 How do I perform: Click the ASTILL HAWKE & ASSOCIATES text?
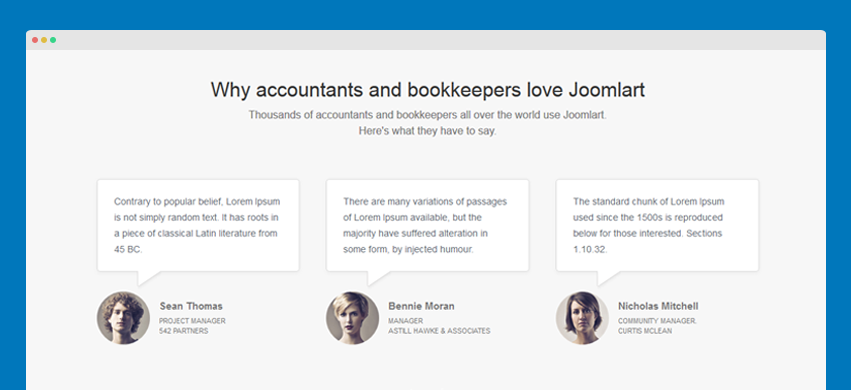(x=439, y=331)
